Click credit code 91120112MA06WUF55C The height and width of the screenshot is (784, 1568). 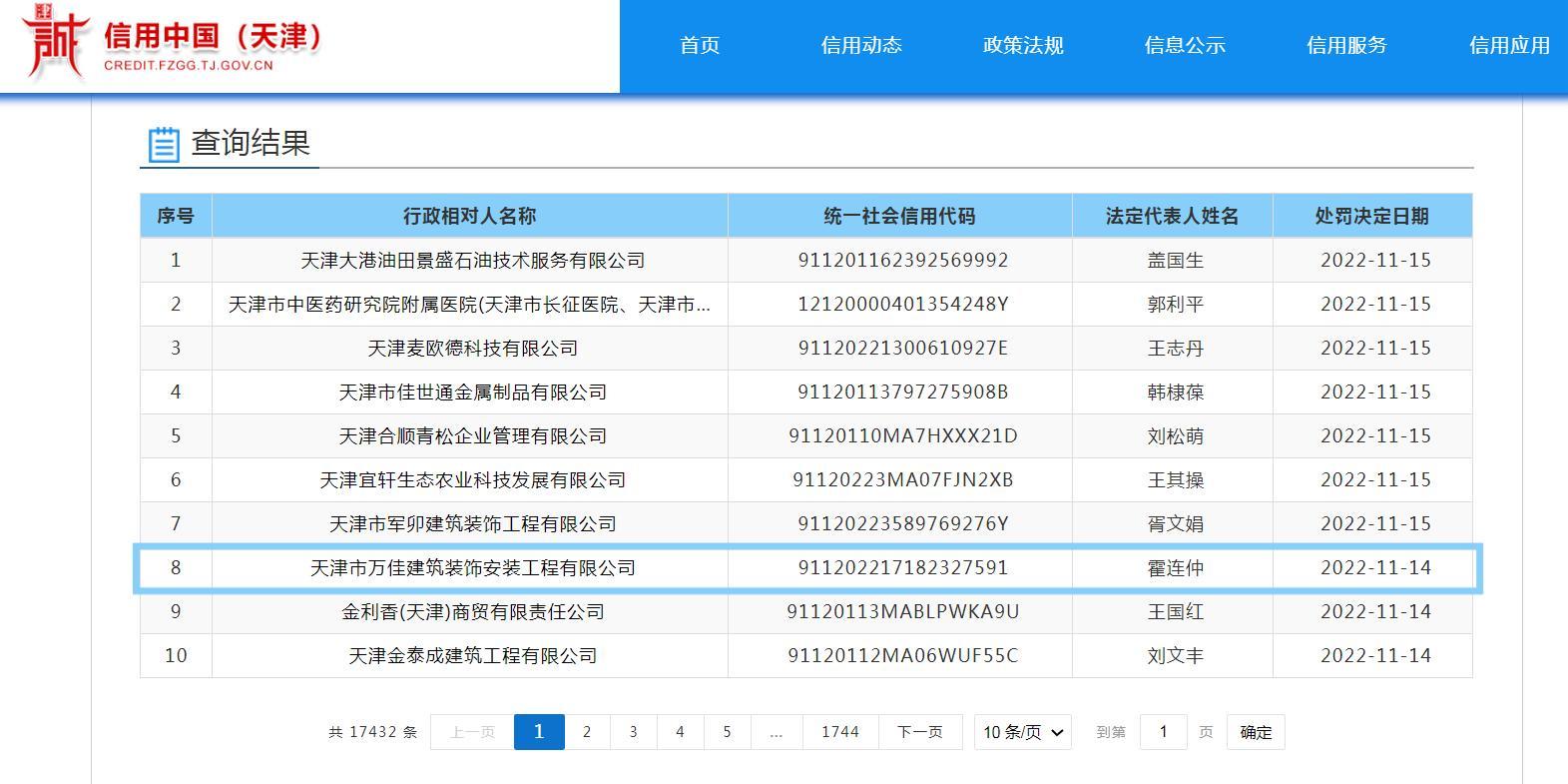click(x=903, y=656)
